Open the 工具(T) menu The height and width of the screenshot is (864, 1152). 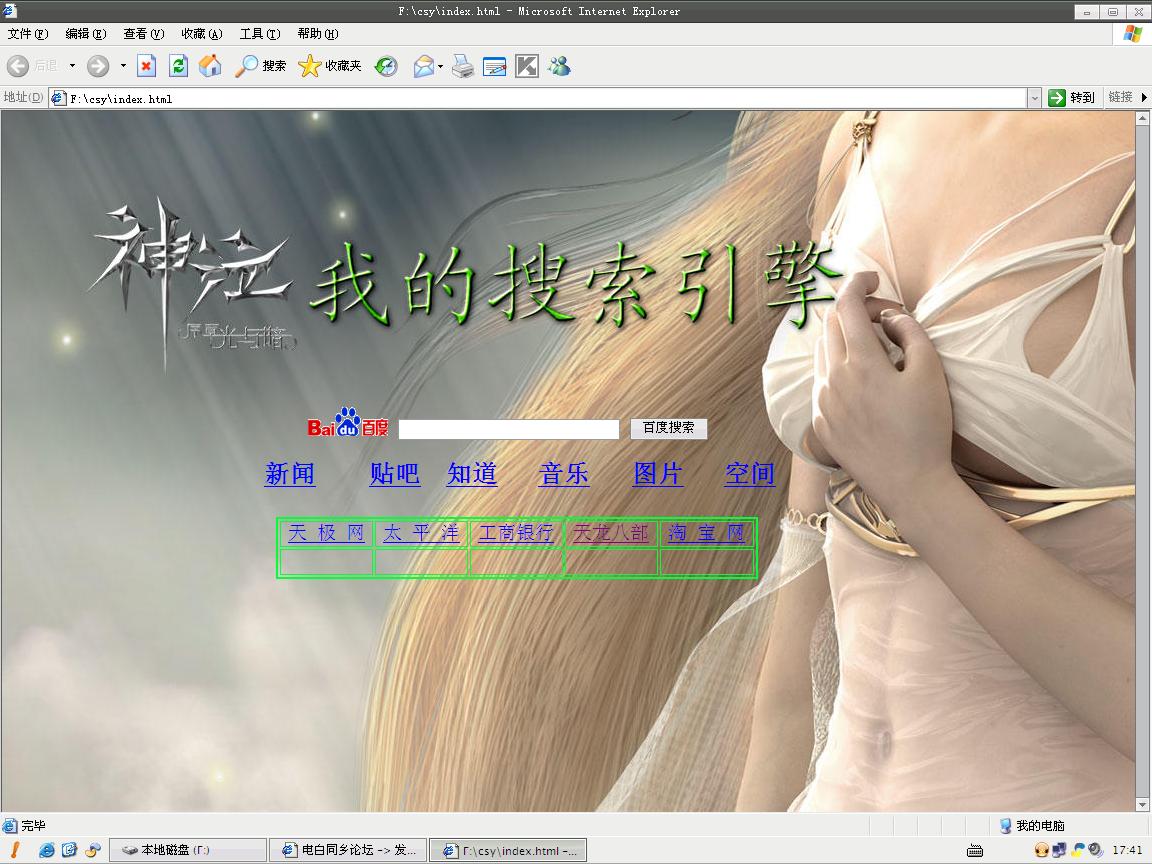pyautogui.click(x=259, y=34)
